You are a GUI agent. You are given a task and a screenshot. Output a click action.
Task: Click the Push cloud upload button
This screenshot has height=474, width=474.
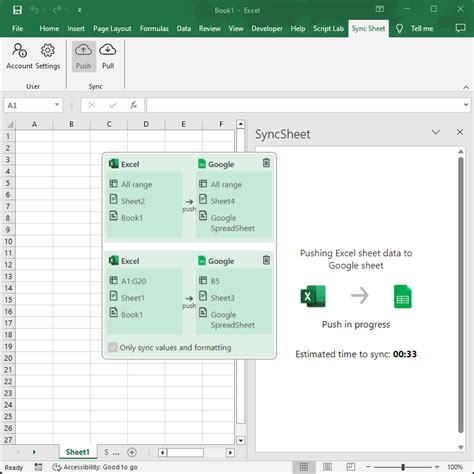(83, 56)
